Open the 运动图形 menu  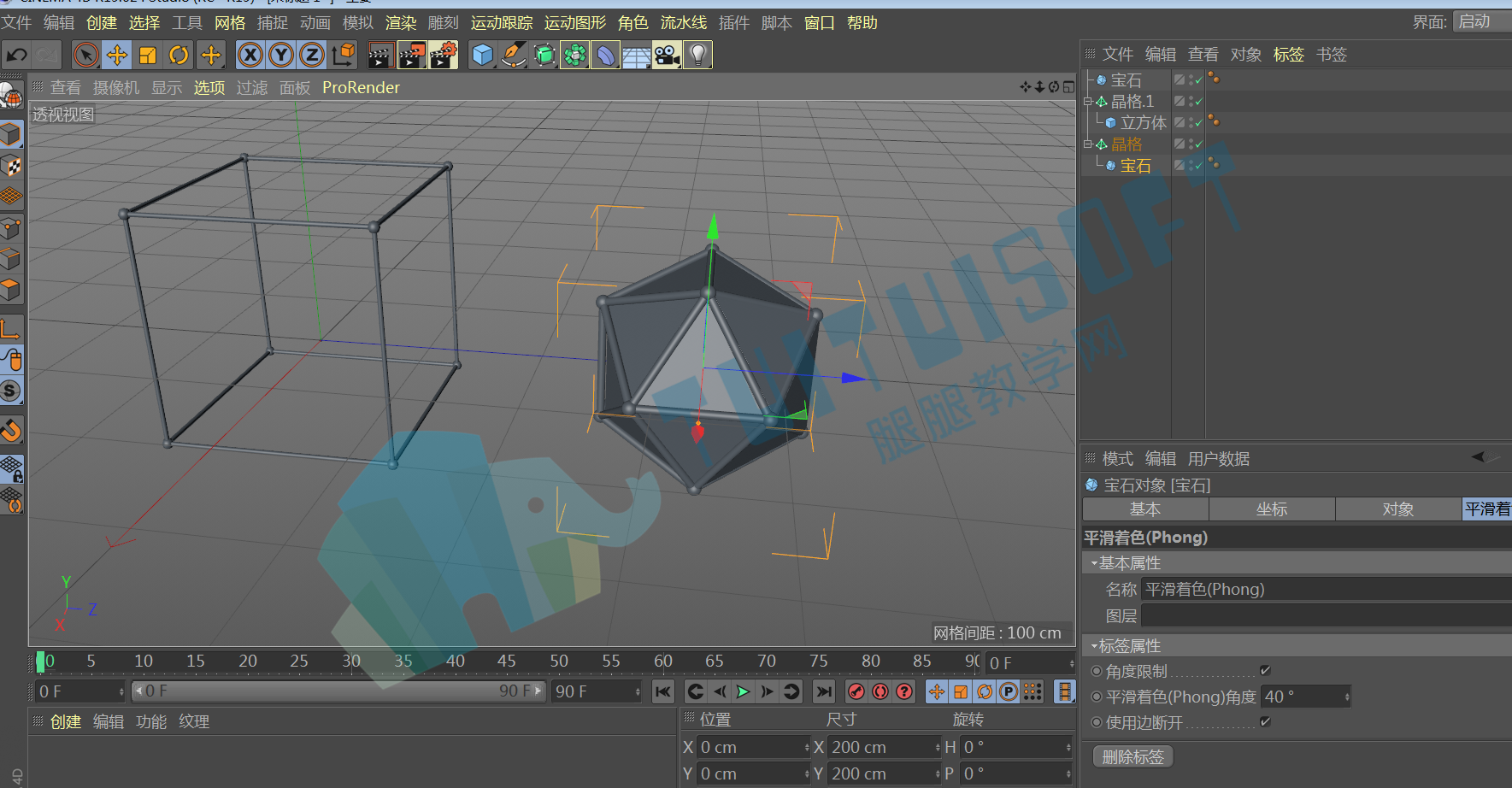[x=575, y=23]
